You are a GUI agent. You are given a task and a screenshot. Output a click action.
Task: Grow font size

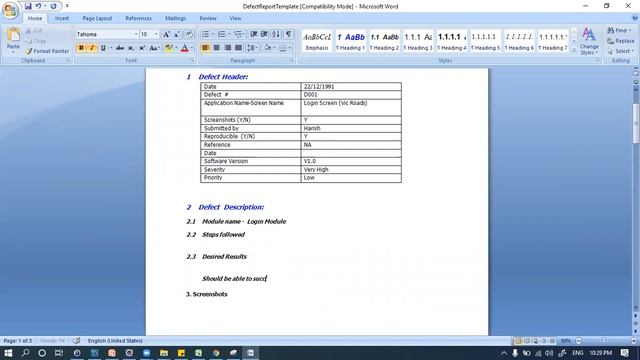(166, 35)
